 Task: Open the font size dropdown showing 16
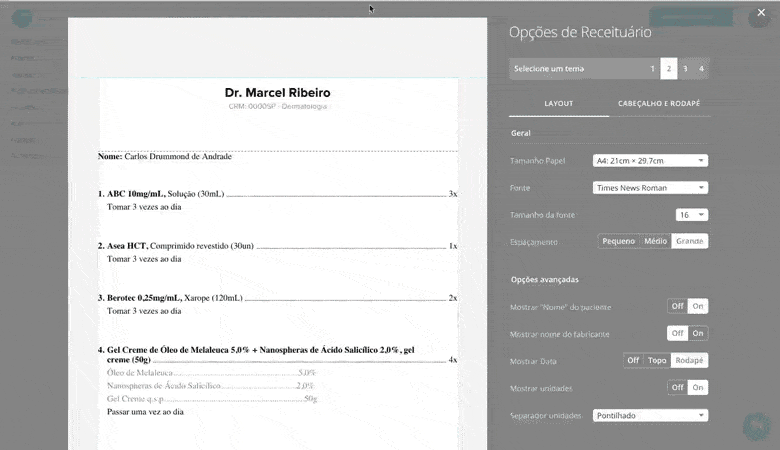pos(692,214)
